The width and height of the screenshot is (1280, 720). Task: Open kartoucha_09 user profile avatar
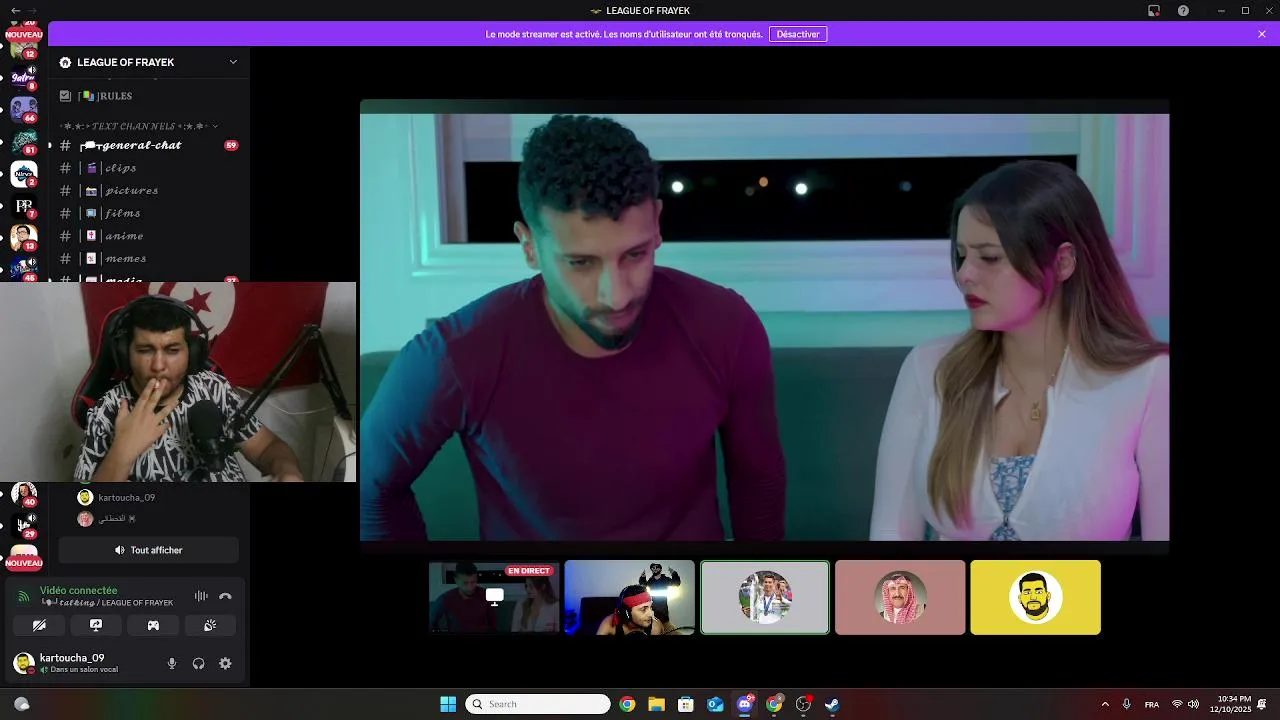click(x=24, y=663)
